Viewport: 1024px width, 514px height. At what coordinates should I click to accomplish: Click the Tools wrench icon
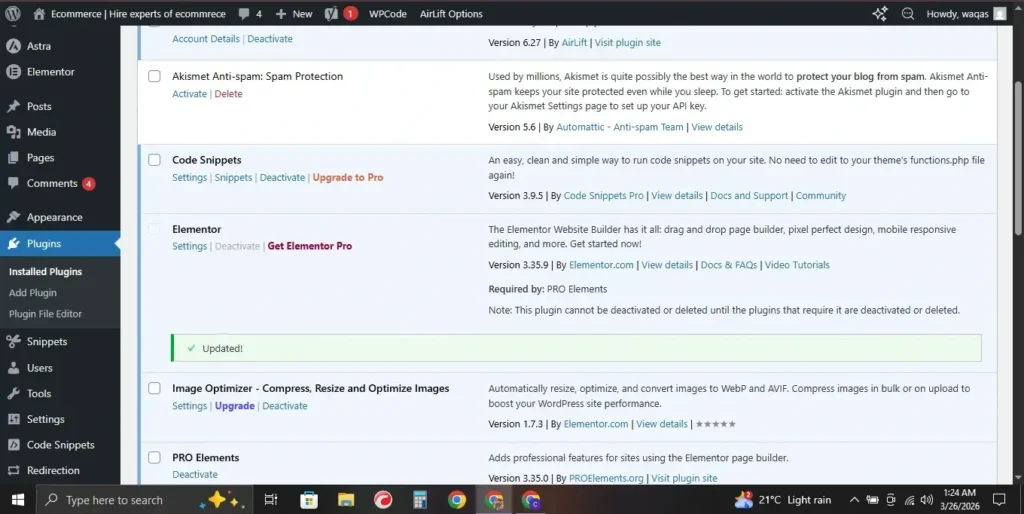click(x=13, y=393)
